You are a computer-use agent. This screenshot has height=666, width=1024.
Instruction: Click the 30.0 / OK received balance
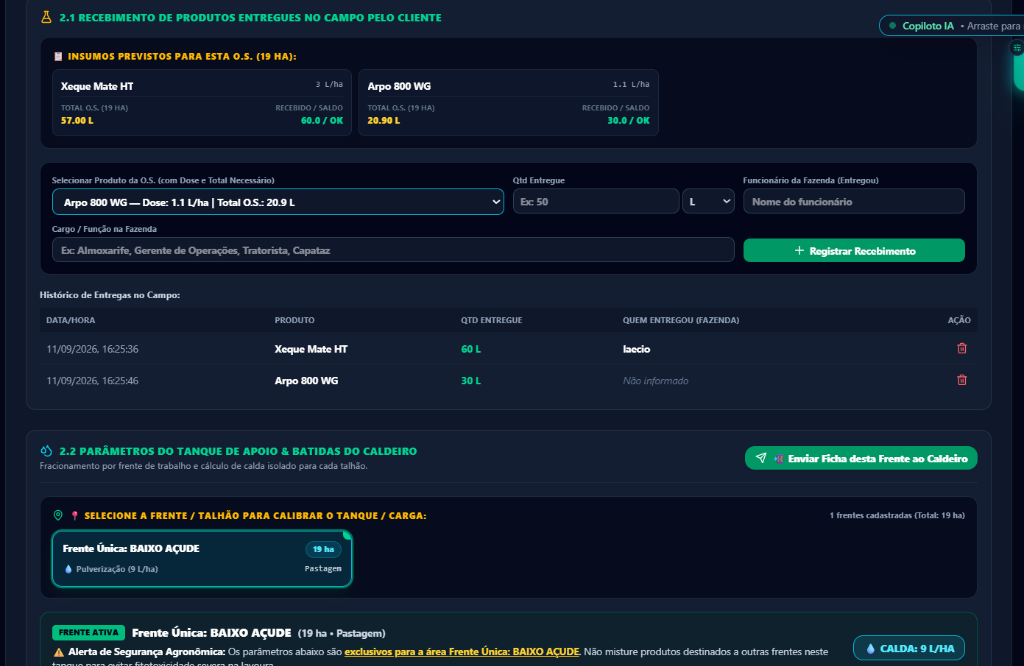[x=628, y=121]
